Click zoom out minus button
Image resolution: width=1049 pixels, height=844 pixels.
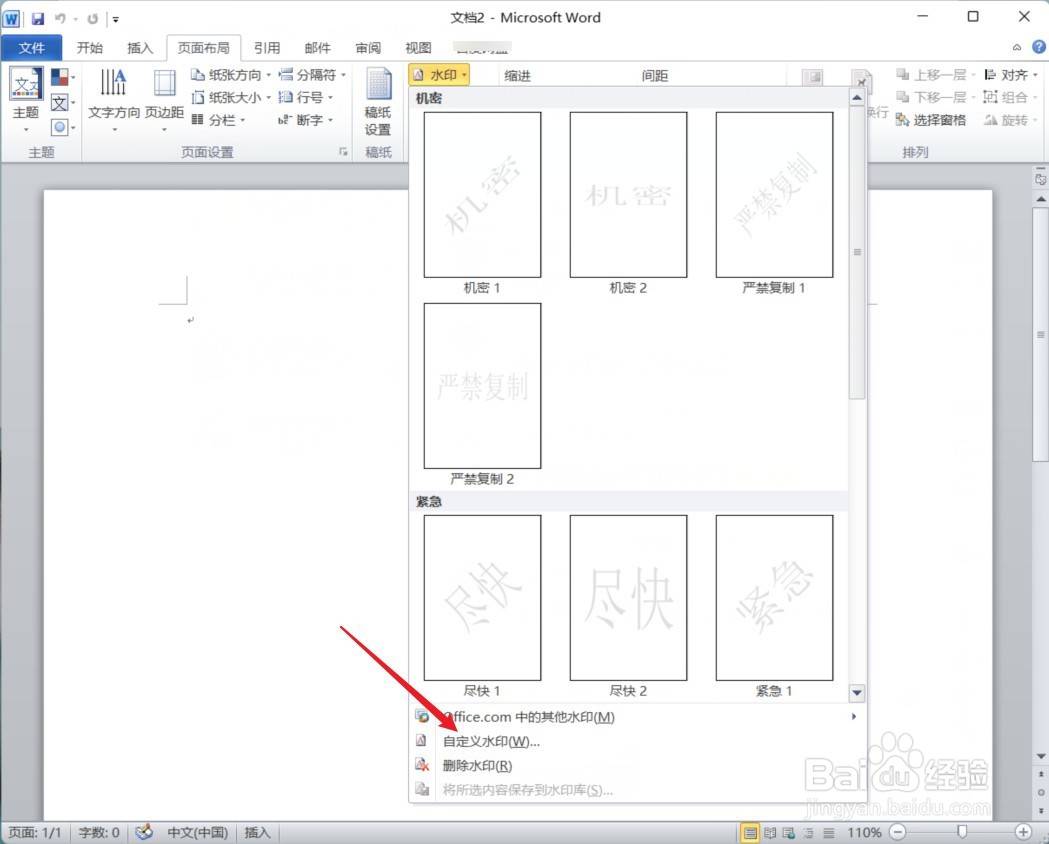[898, 833]
